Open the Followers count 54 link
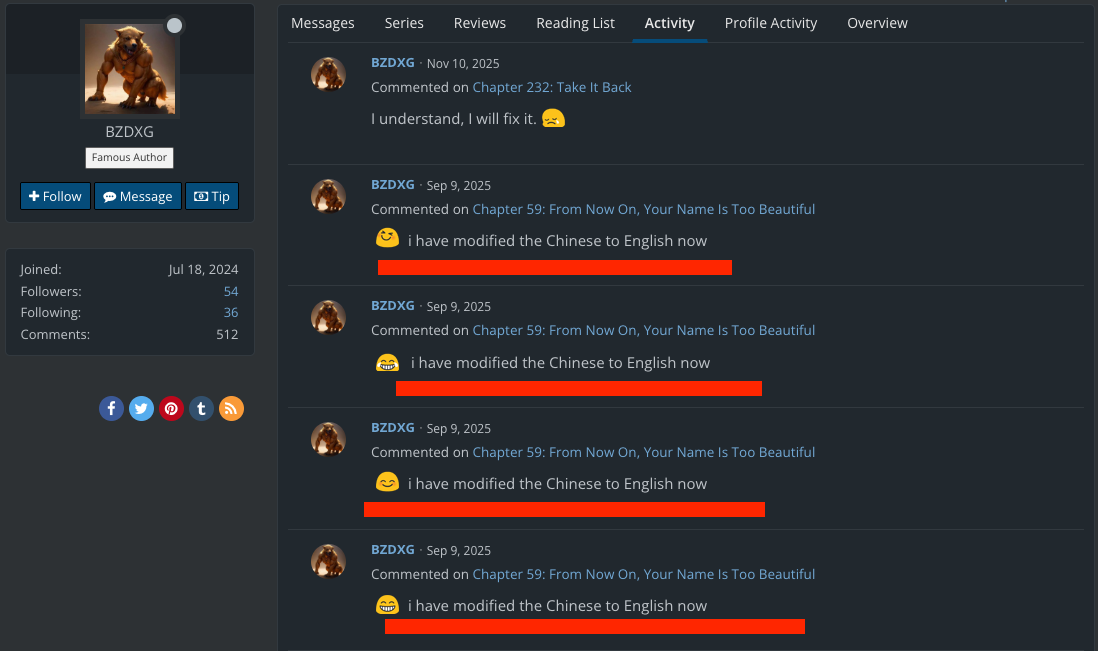The image size is (1098, 651). pos(231,291)
